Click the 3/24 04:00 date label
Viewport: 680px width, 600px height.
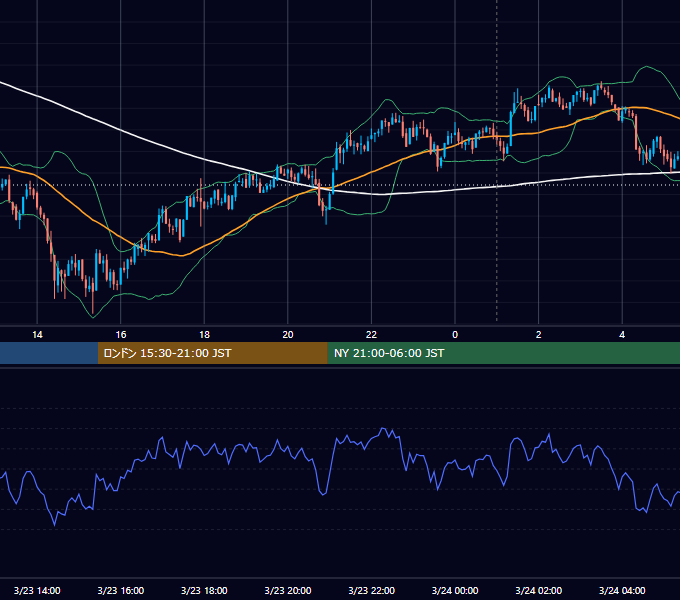(x=622, y=590)
